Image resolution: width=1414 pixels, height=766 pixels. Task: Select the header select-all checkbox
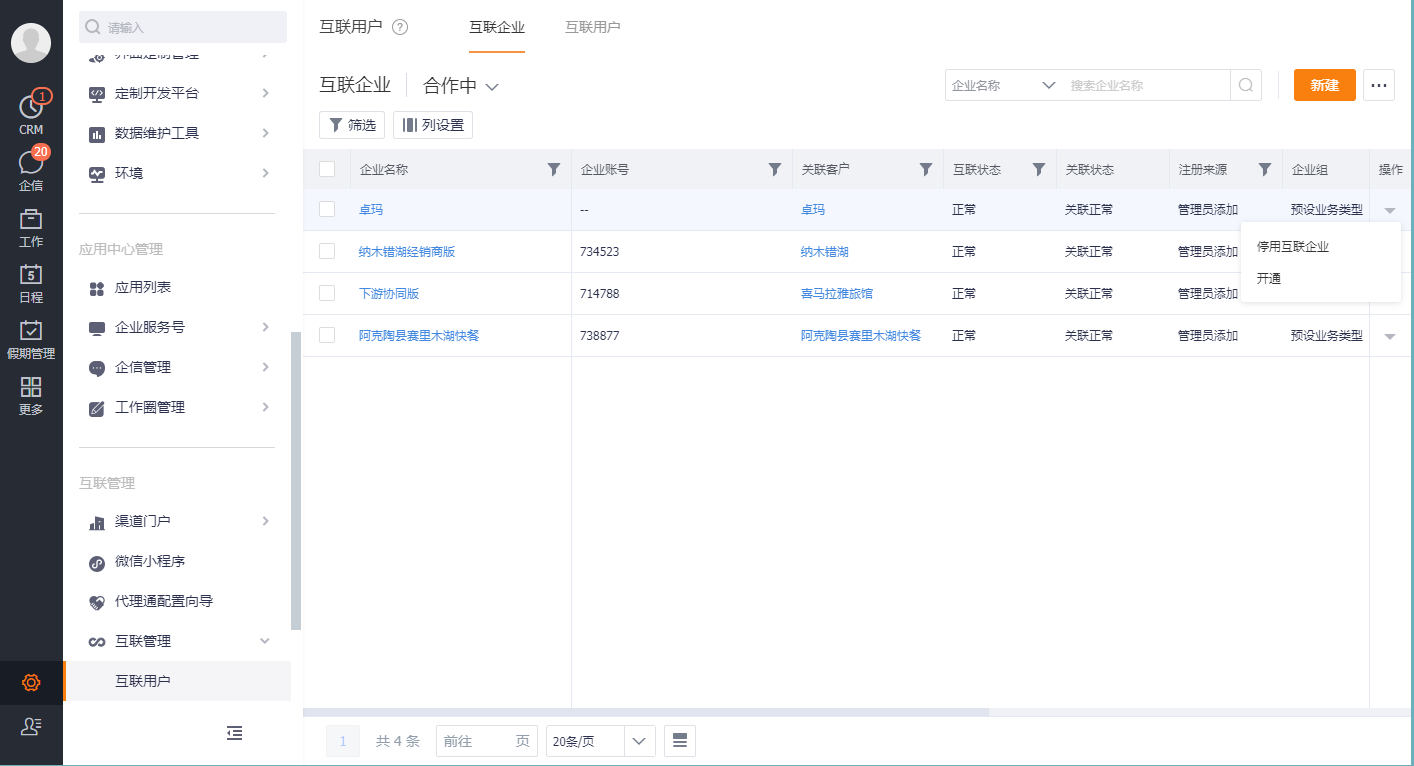[x=327, y=169]
